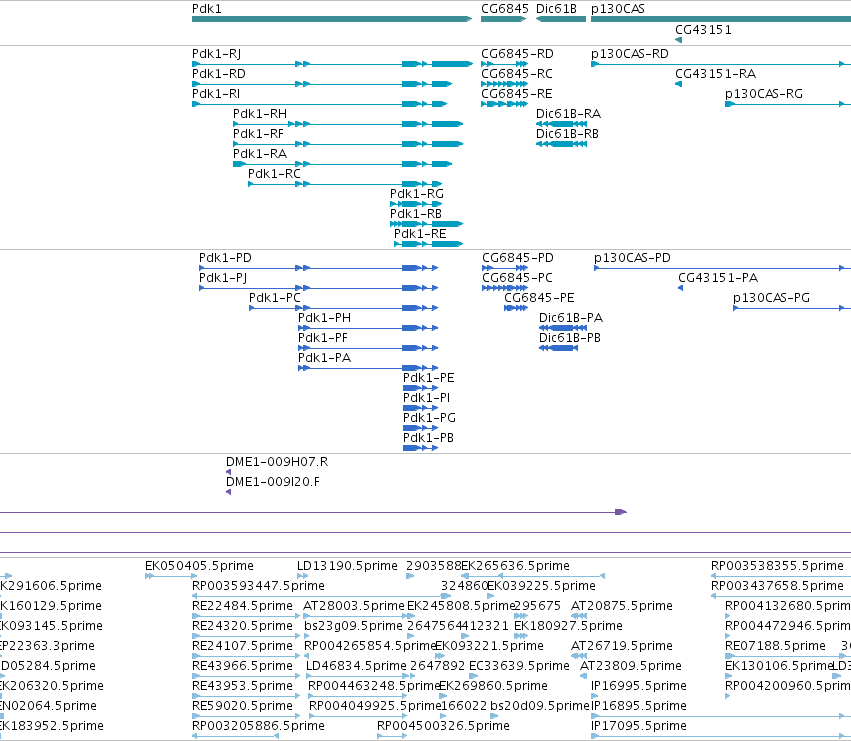
Task: Click transcript p130CAS-RD
Action: tap(721, 64)
